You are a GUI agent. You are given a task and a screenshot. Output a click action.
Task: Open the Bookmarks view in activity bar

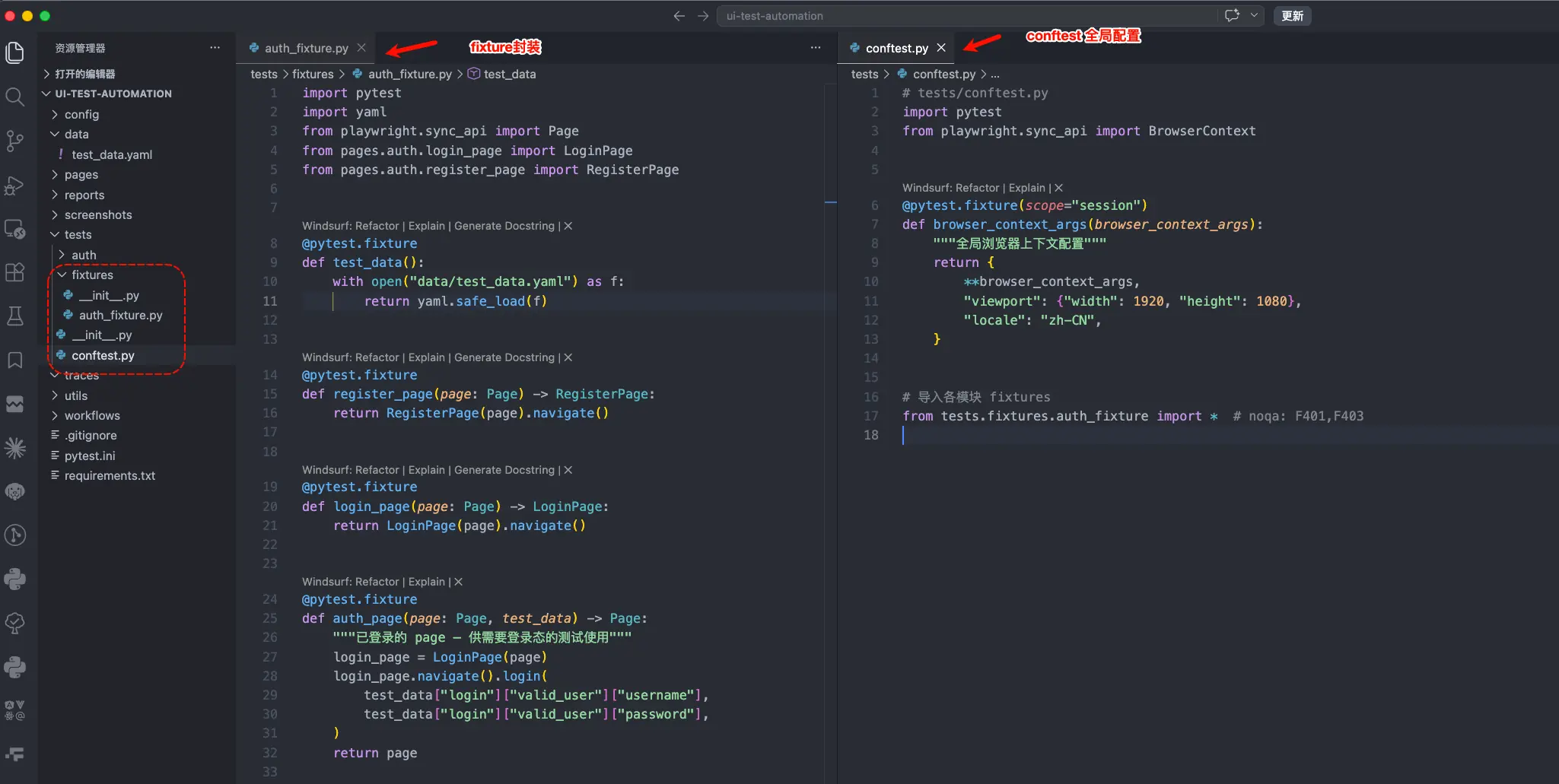(x=14, y=360)
